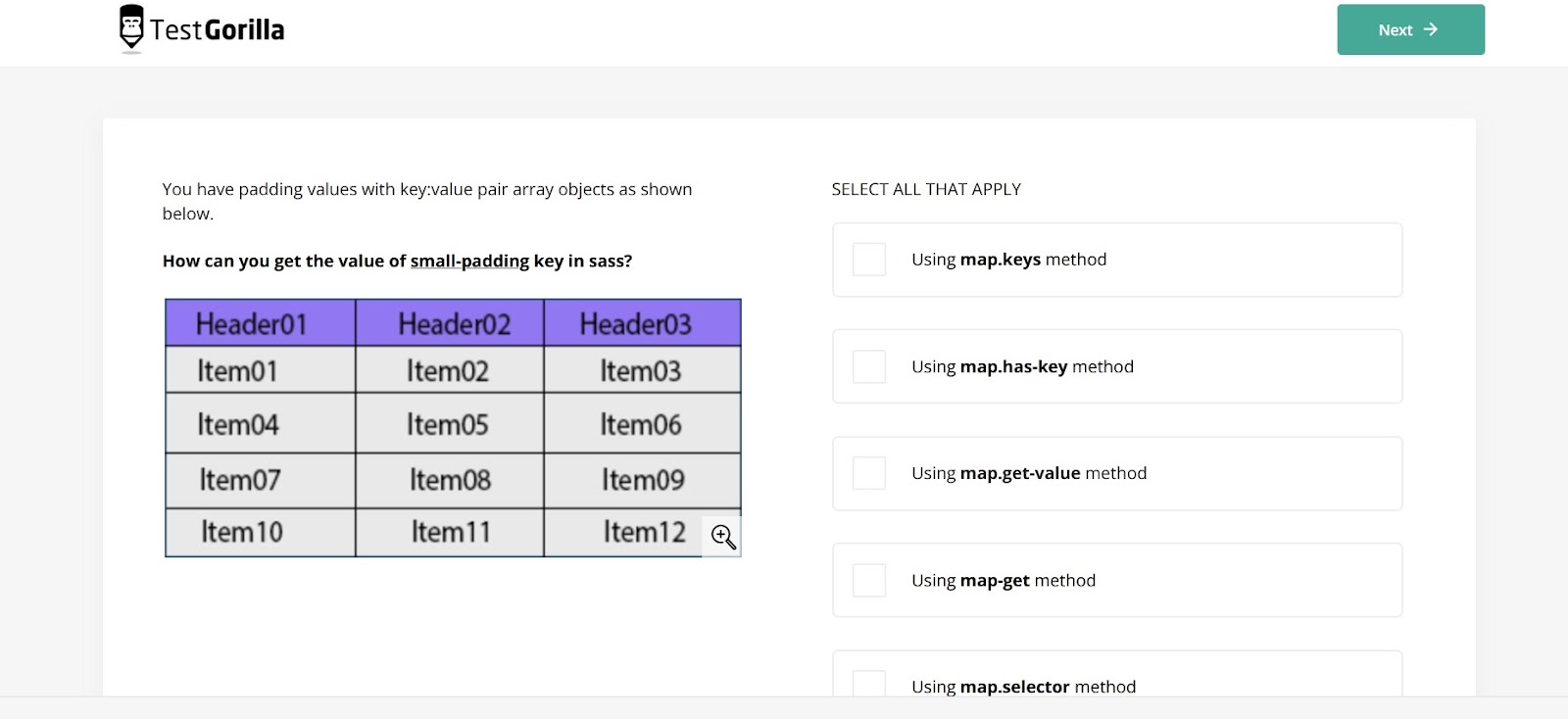Tick the map.has-key method checkbox
The height and width of the screenshot is (719, 1568).
(x=869, y=366)
